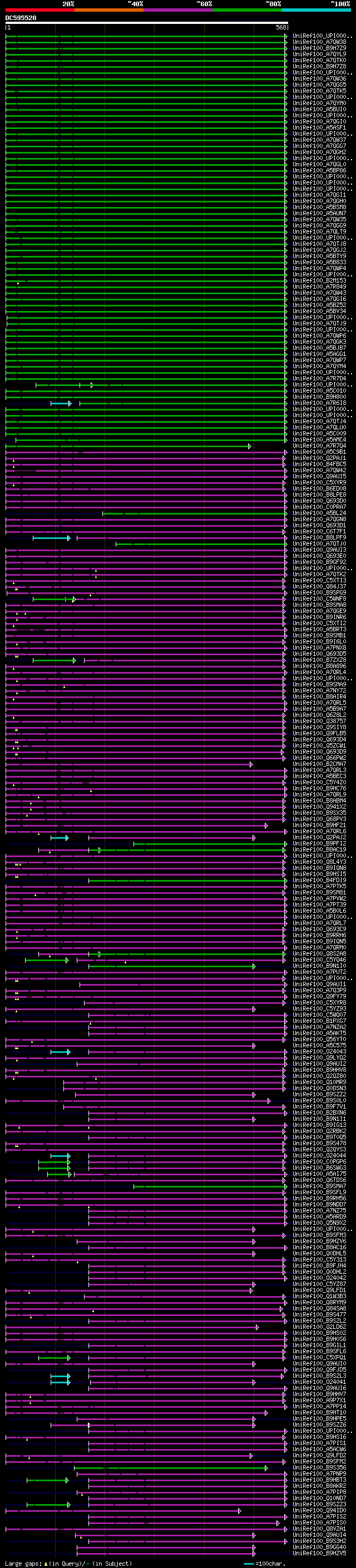Viewport: 356px width, 1568px height.
Task: Click the 568 query length marker
Action: (x=281, y=27)
